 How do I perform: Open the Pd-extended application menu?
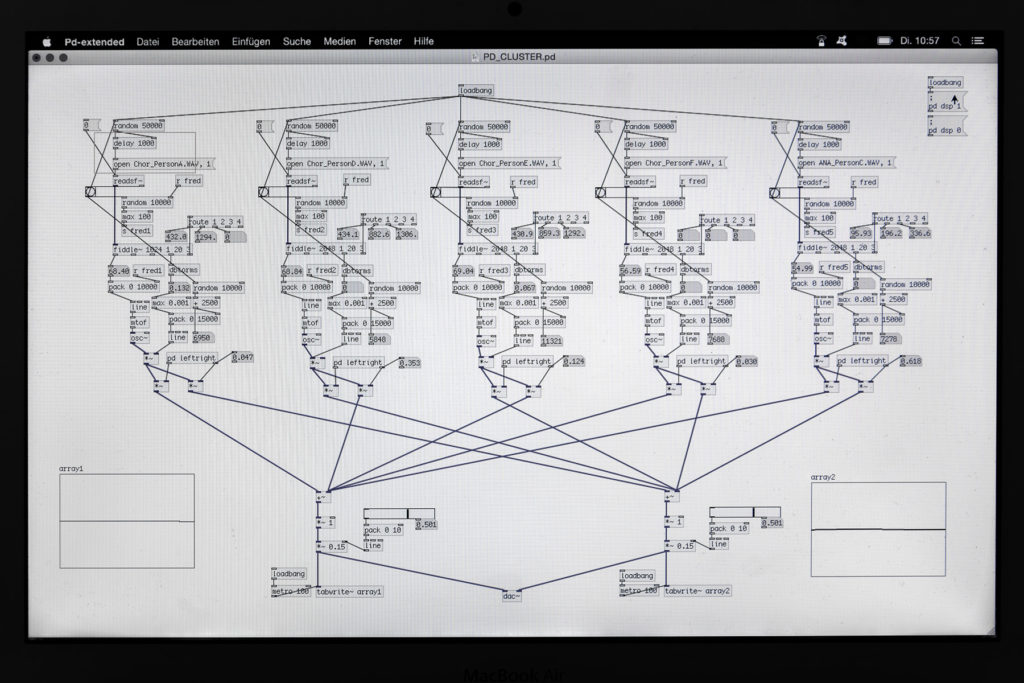click(94, 41)
